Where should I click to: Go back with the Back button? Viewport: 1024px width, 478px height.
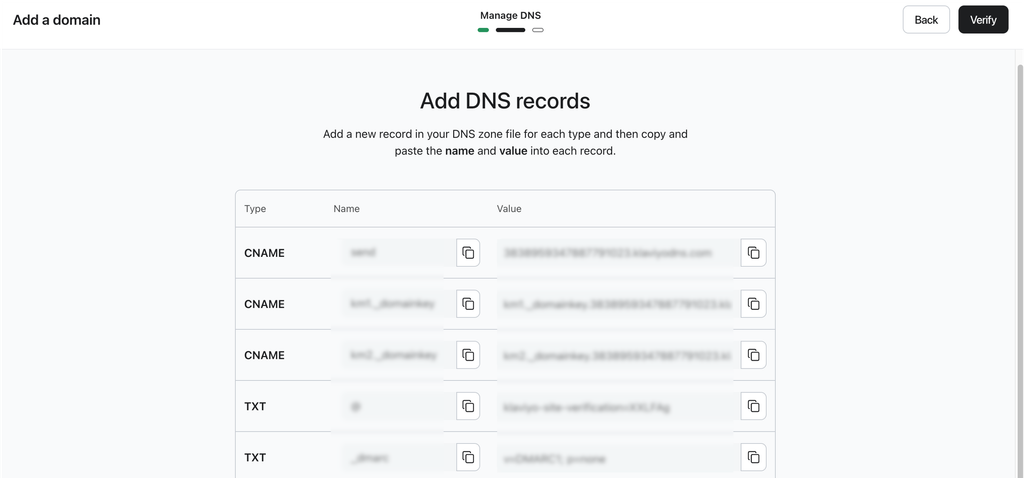click(x=926, y=20)
